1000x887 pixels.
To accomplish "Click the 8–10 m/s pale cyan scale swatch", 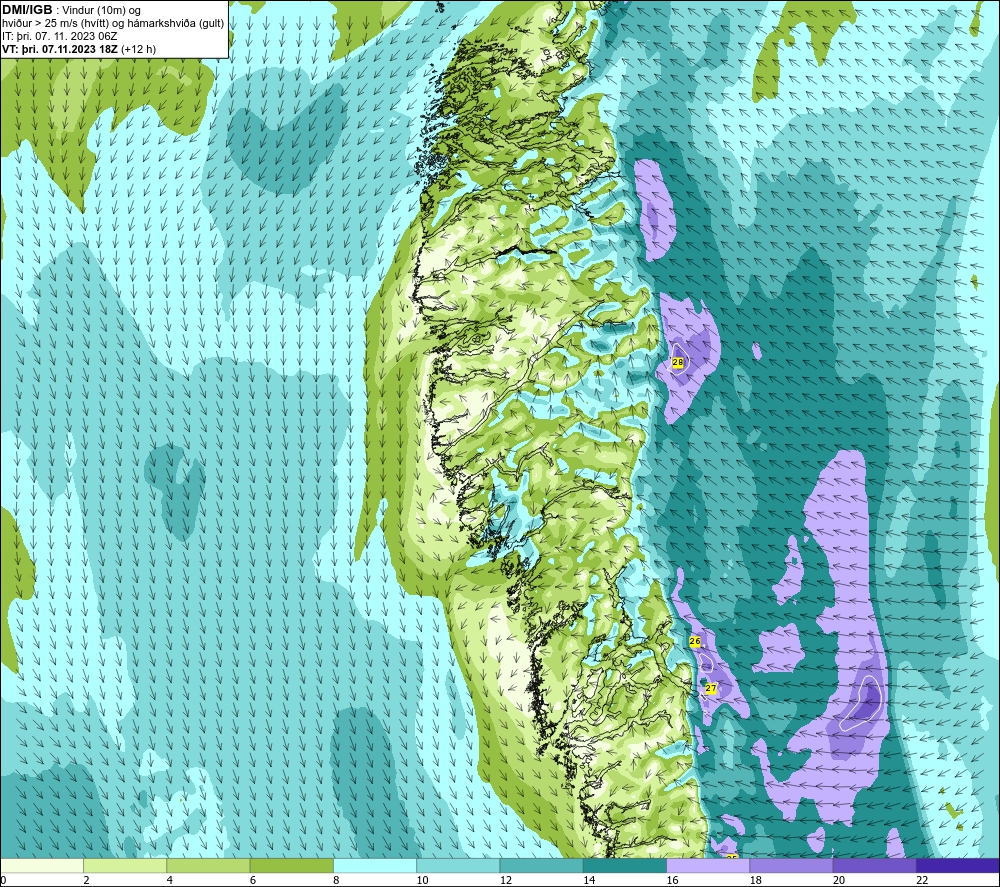I will (375, 865).
